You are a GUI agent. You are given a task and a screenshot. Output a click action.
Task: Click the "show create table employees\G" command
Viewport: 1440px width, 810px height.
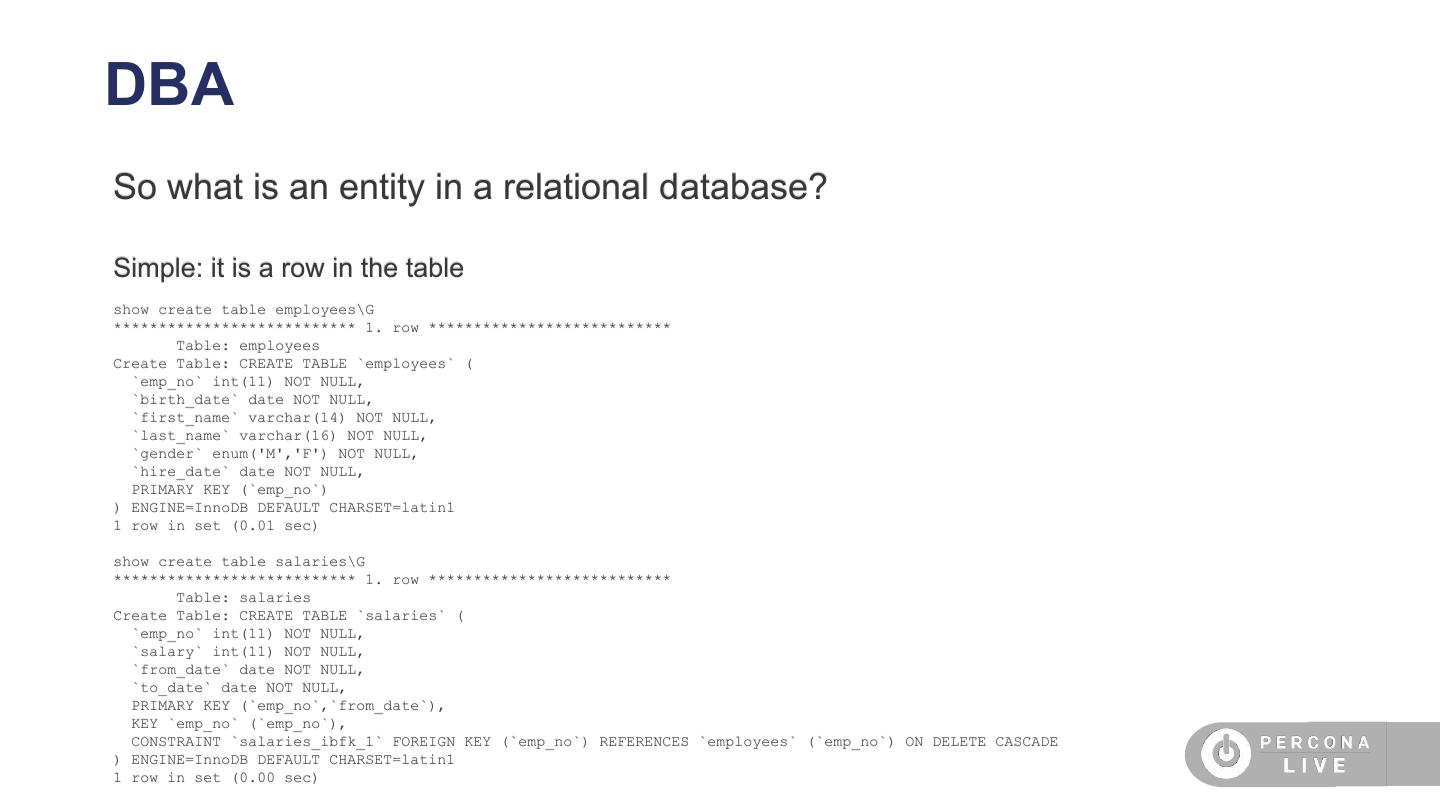[243, 310]
